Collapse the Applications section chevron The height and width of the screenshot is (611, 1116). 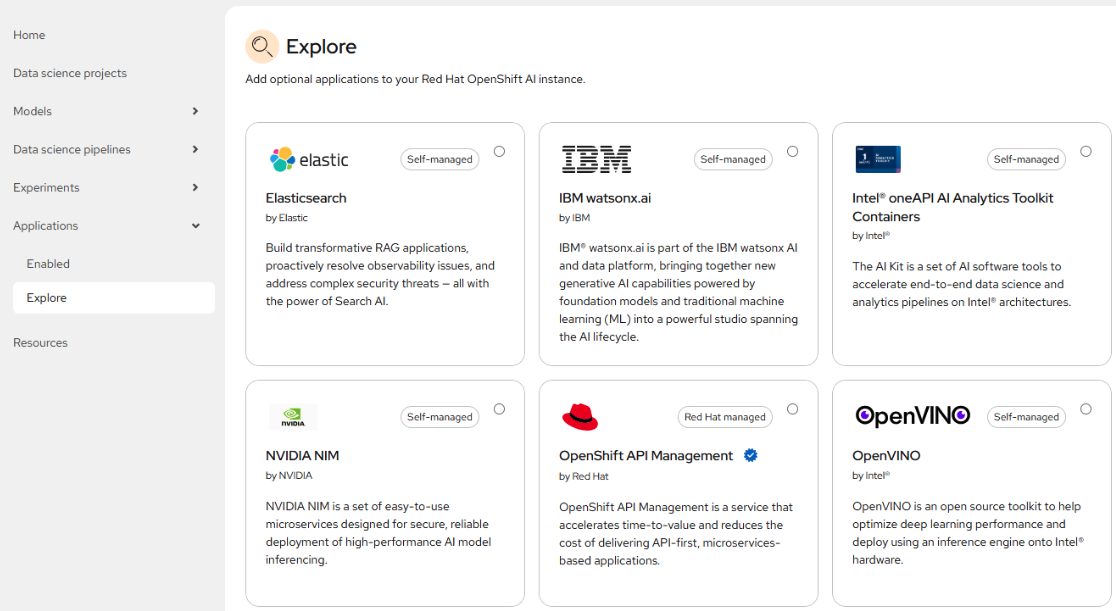195,226
